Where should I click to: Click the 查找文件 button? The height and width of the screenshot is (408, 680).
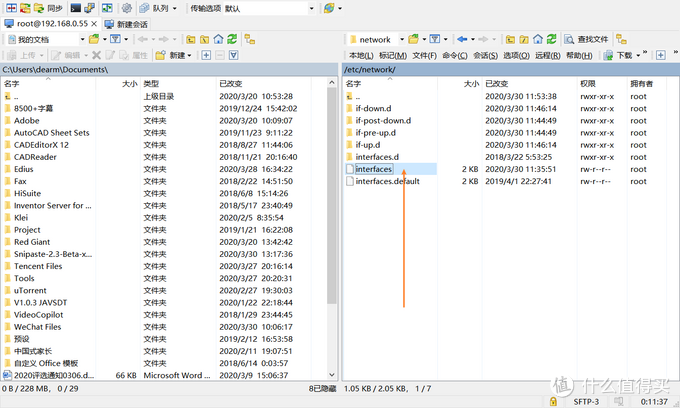tap(586, 39)
